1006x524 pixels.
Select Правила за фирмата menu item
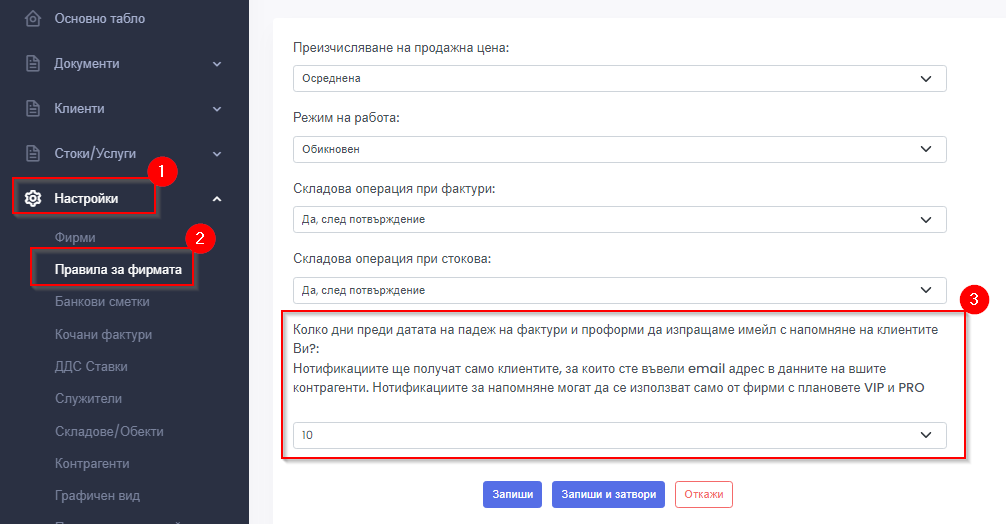click(x=110, y=269)
